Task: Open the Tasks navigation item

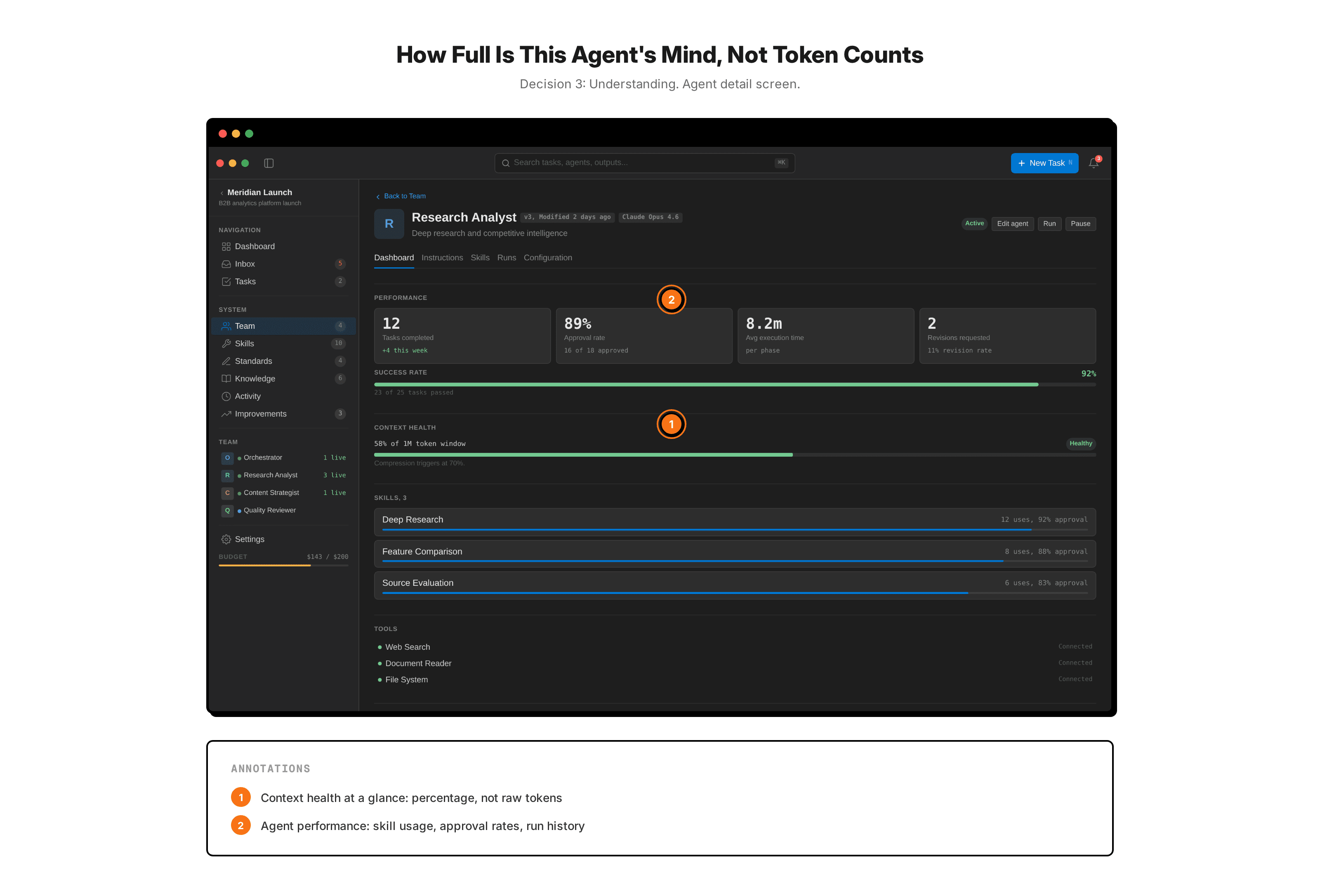Action: pos(283,281)
